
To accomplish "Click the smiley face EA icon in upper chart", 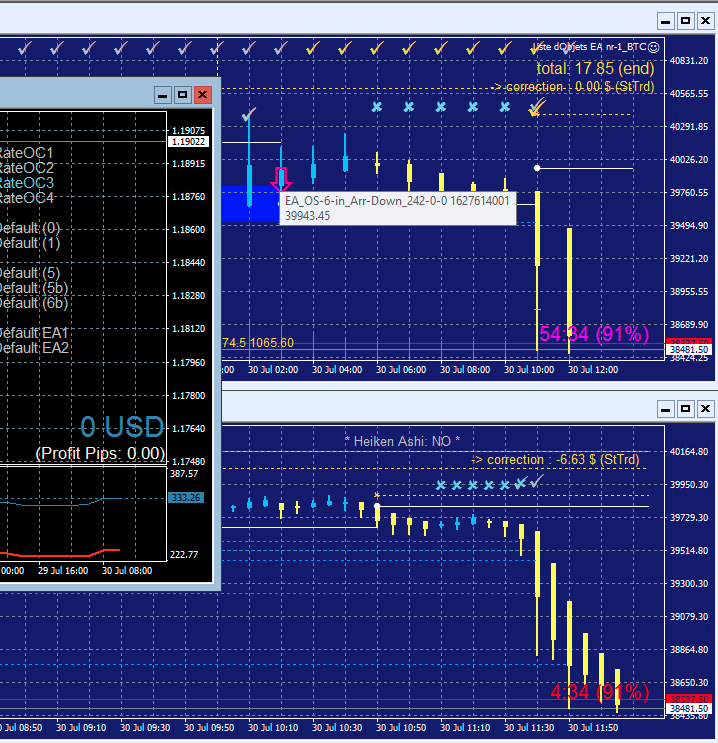I will (x=653, y=47).
